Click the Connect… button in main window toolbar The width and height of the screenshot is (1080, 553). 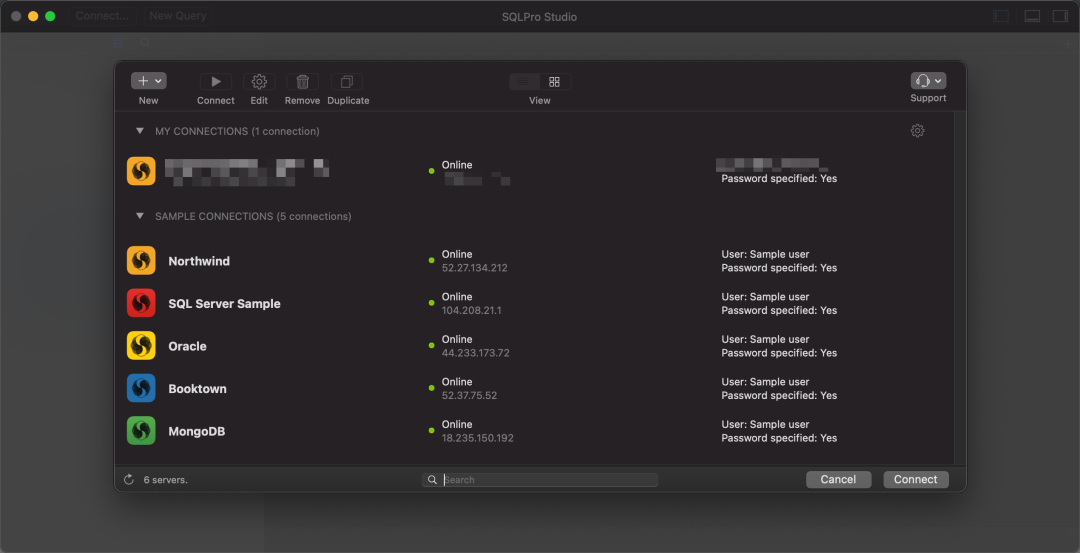pyautogui.click(x=102, y=16)
